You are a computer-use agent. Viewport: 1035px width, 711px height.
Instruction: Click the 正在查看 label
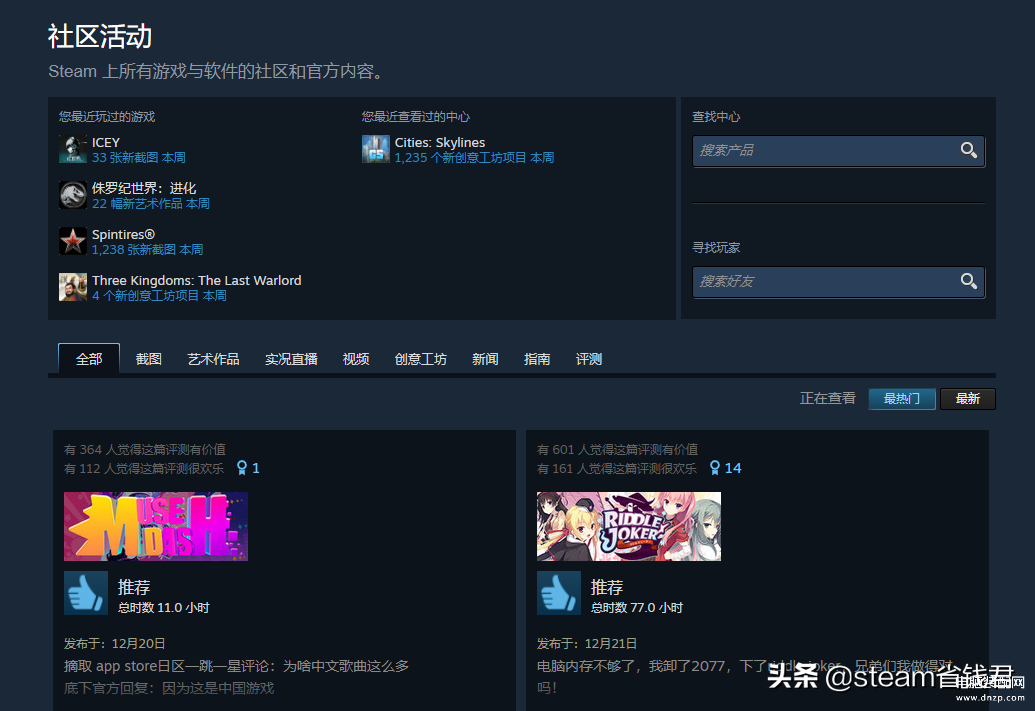828,398
